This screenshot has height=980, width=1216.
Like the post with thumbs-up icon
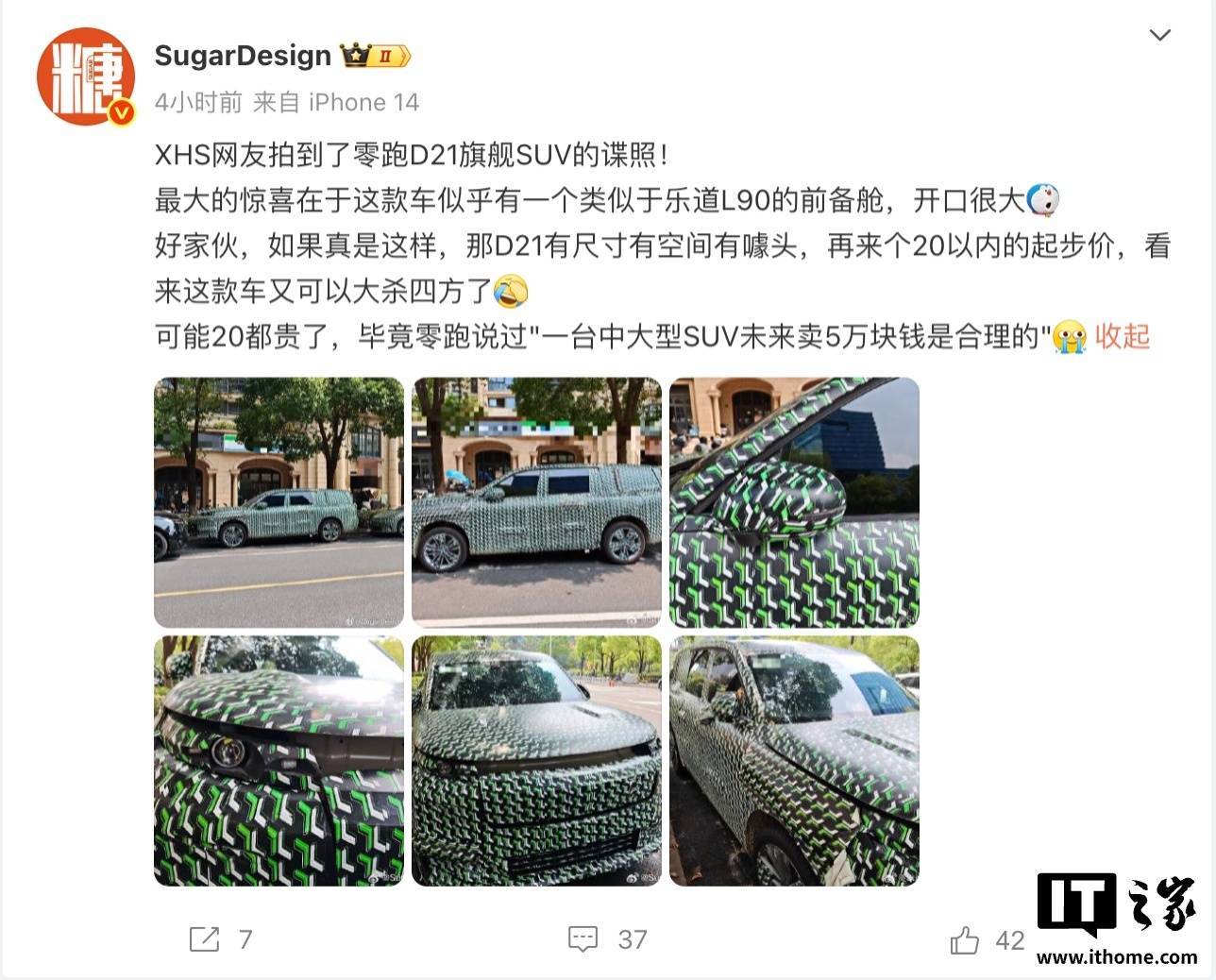click(965, 939)
